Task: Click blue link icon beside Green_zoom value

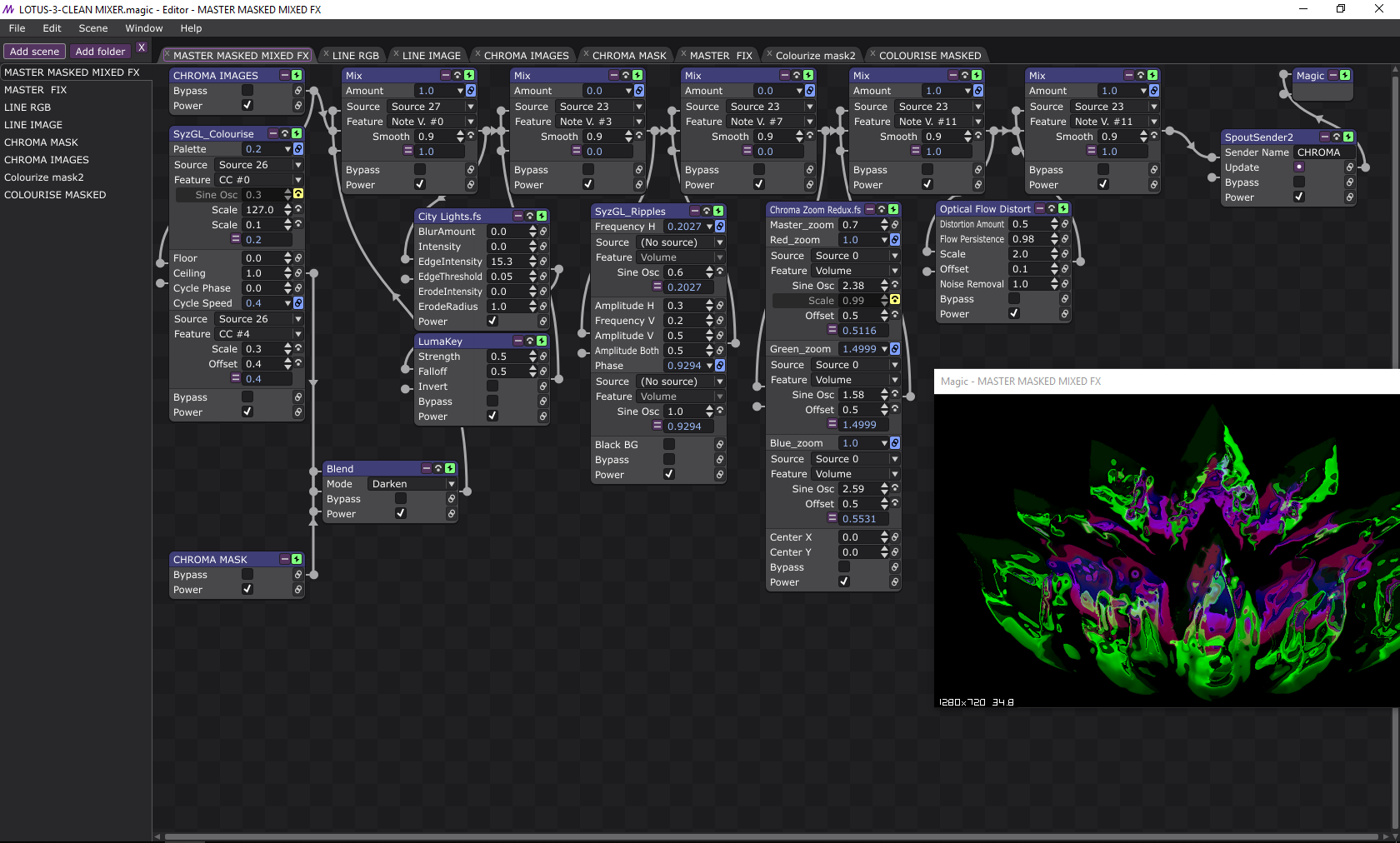Action: [895, 349]
